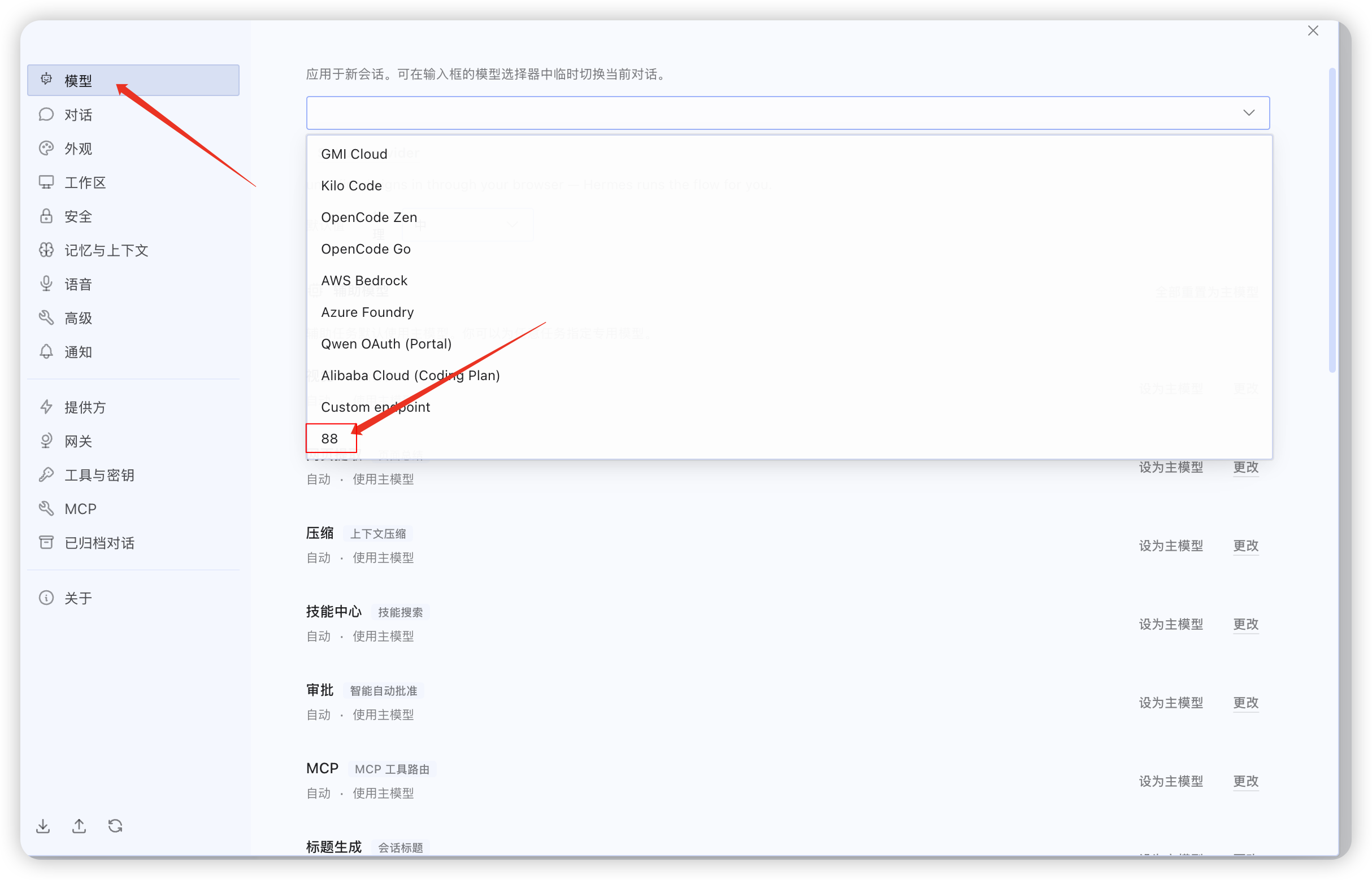Click 更改 in the 技能中心 row

click(1246, 625)
